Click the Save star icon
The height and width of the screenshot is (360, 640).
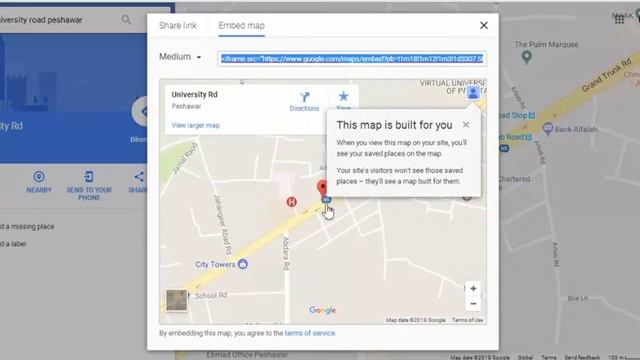coord(344,96)
